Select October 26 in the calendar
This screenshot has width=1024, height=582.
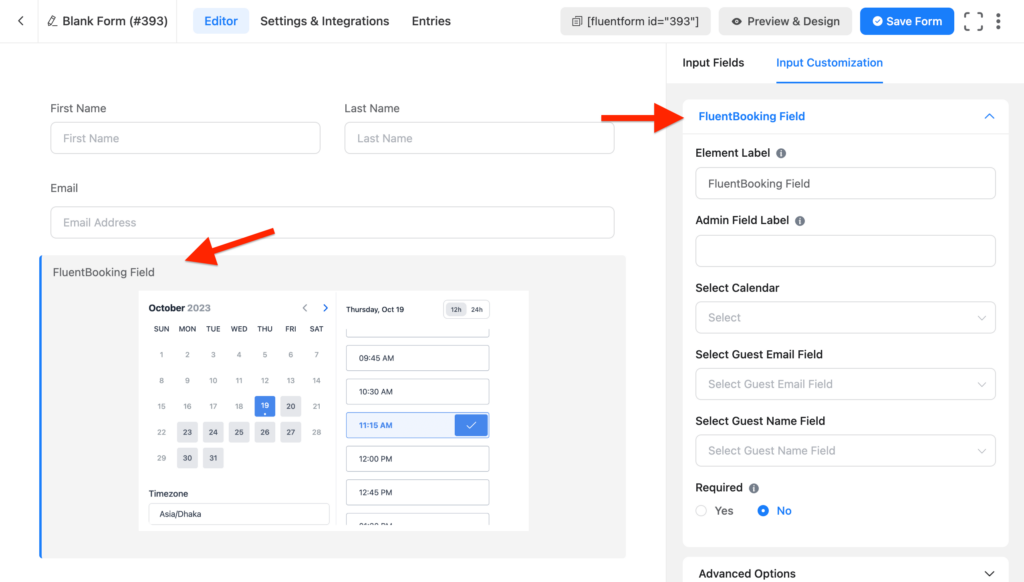tap(264, 432)
